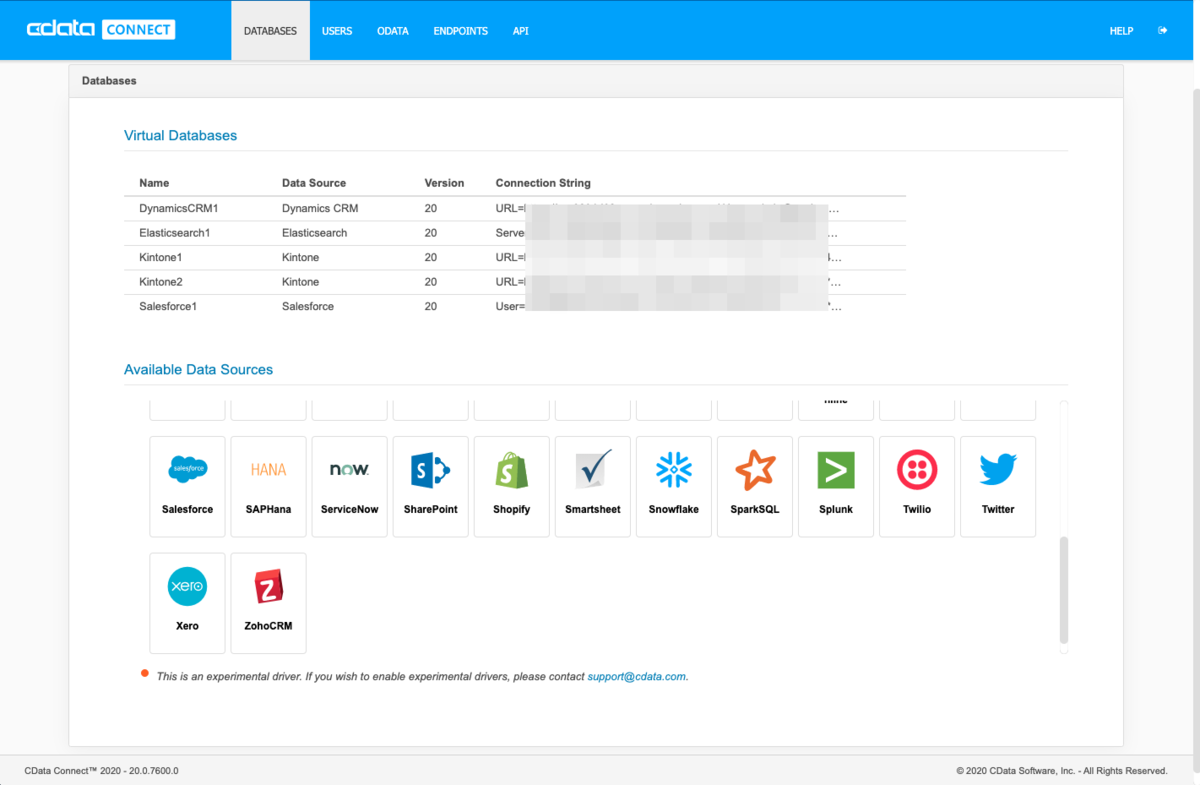Open the Databases tab

(x=270, y=31)
